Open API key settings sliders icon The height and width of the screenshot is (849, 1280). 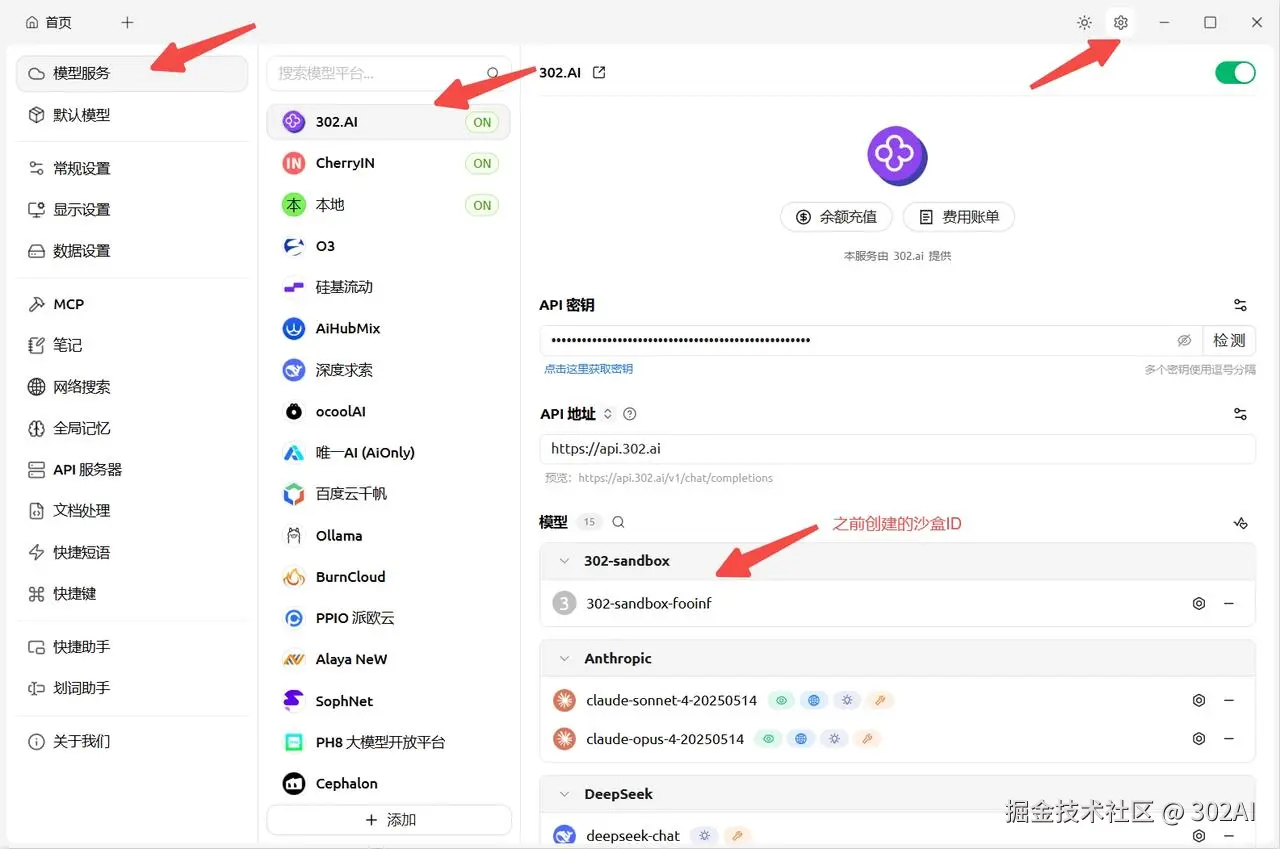[x=1240, y=305]
